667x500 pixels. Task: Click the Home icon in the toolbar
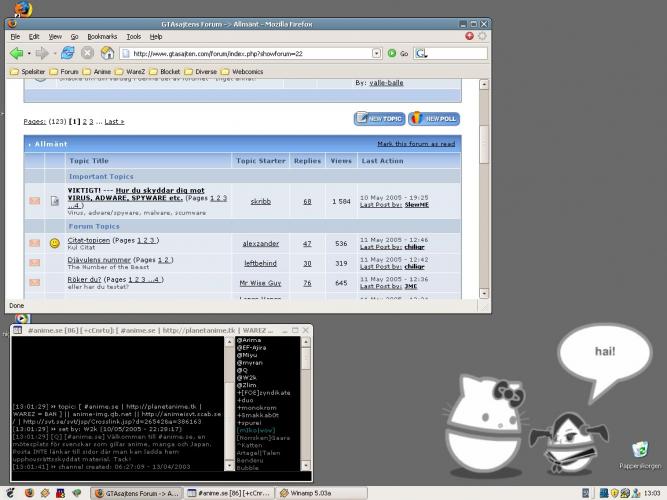[x=107, y=53]
